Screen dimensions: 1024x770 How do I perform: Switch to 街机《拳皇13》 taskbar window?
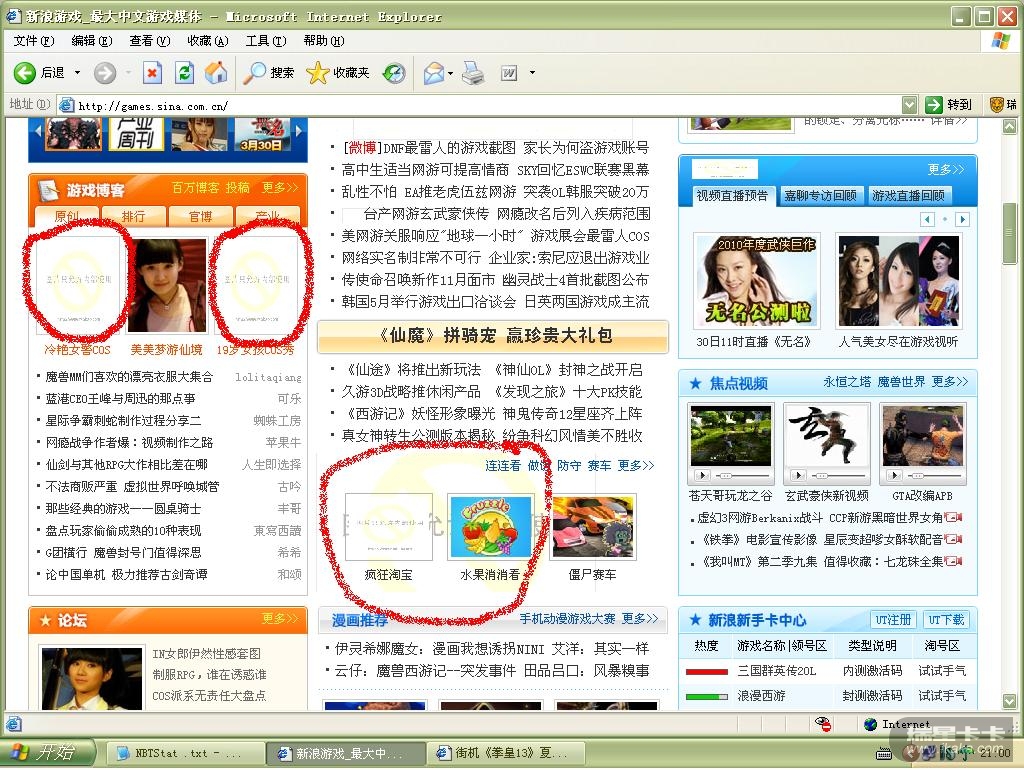click(504, 753)
